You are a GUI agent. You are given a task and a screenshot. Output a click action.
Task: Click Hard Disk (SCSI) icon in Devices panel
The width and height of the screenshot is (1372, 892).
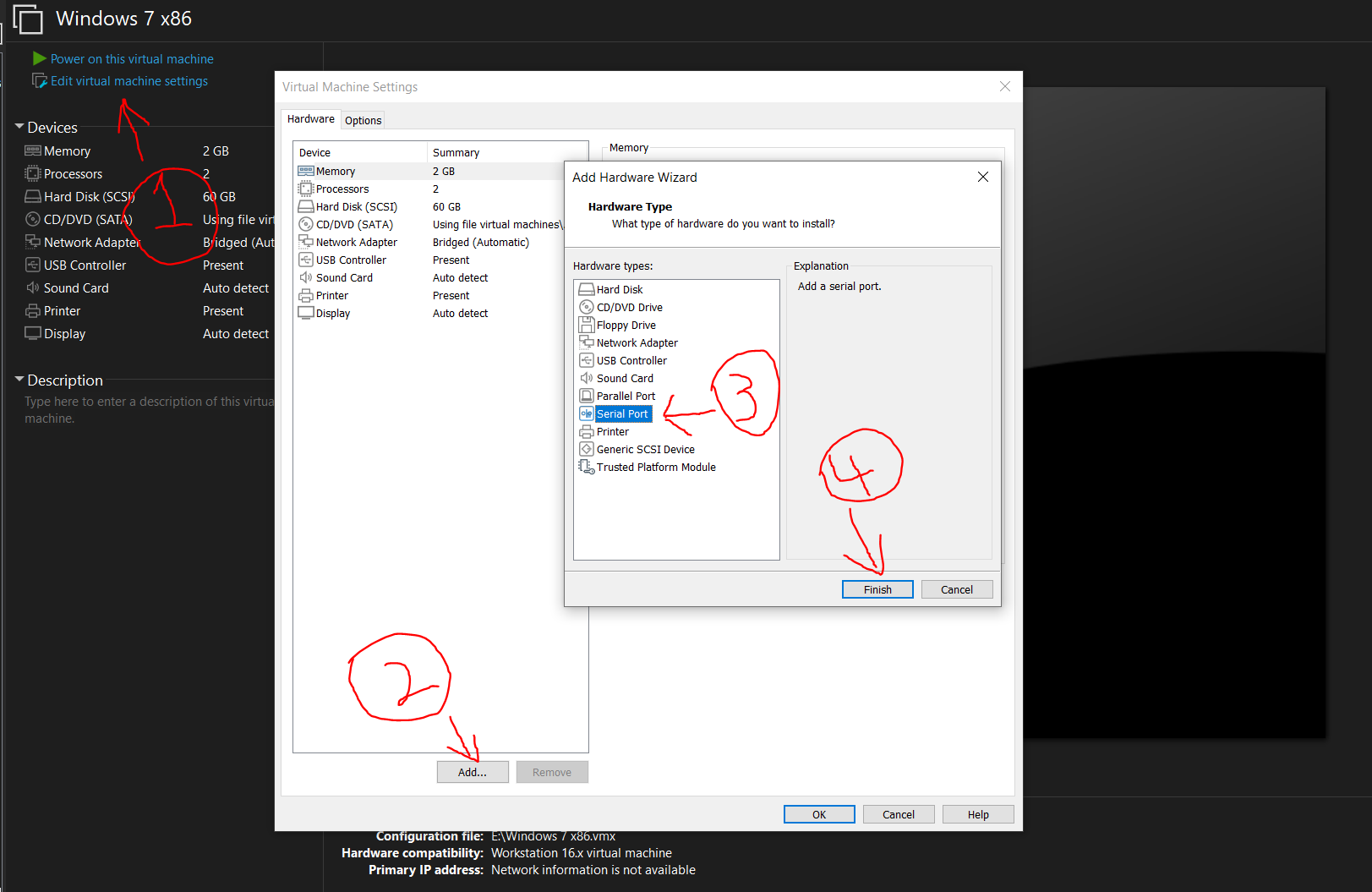point(33,196)
